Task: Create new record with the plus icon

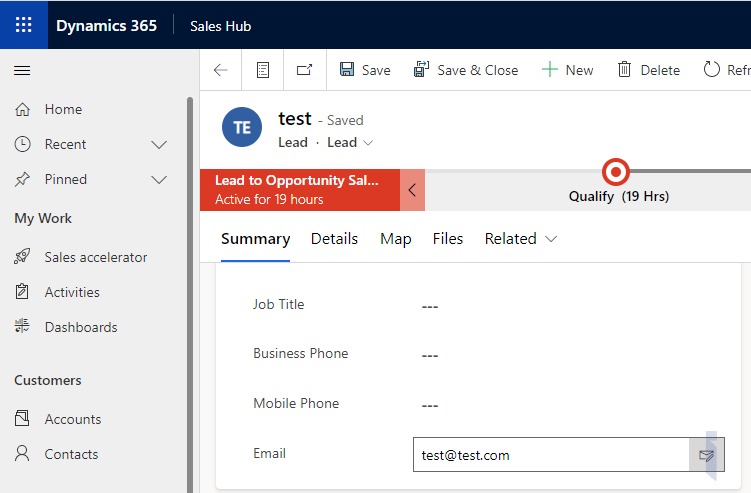Action: point(549,69)
